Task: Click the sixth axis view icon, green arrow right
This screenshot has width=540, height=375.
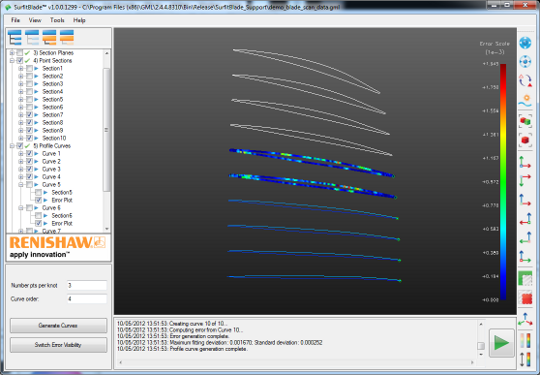Action: pyautogui.click(x=525, y=257)
